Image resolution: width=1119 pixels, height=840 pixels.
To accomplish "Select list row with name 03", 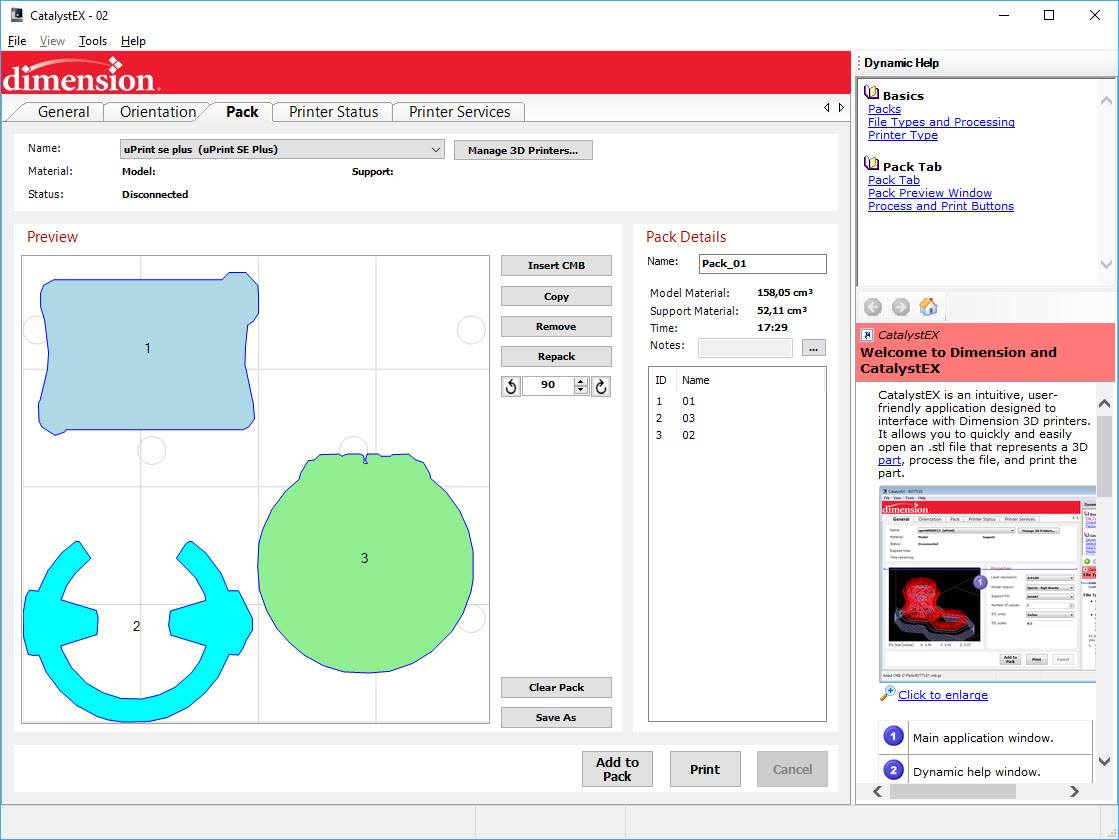I will [x=737, y=418].
